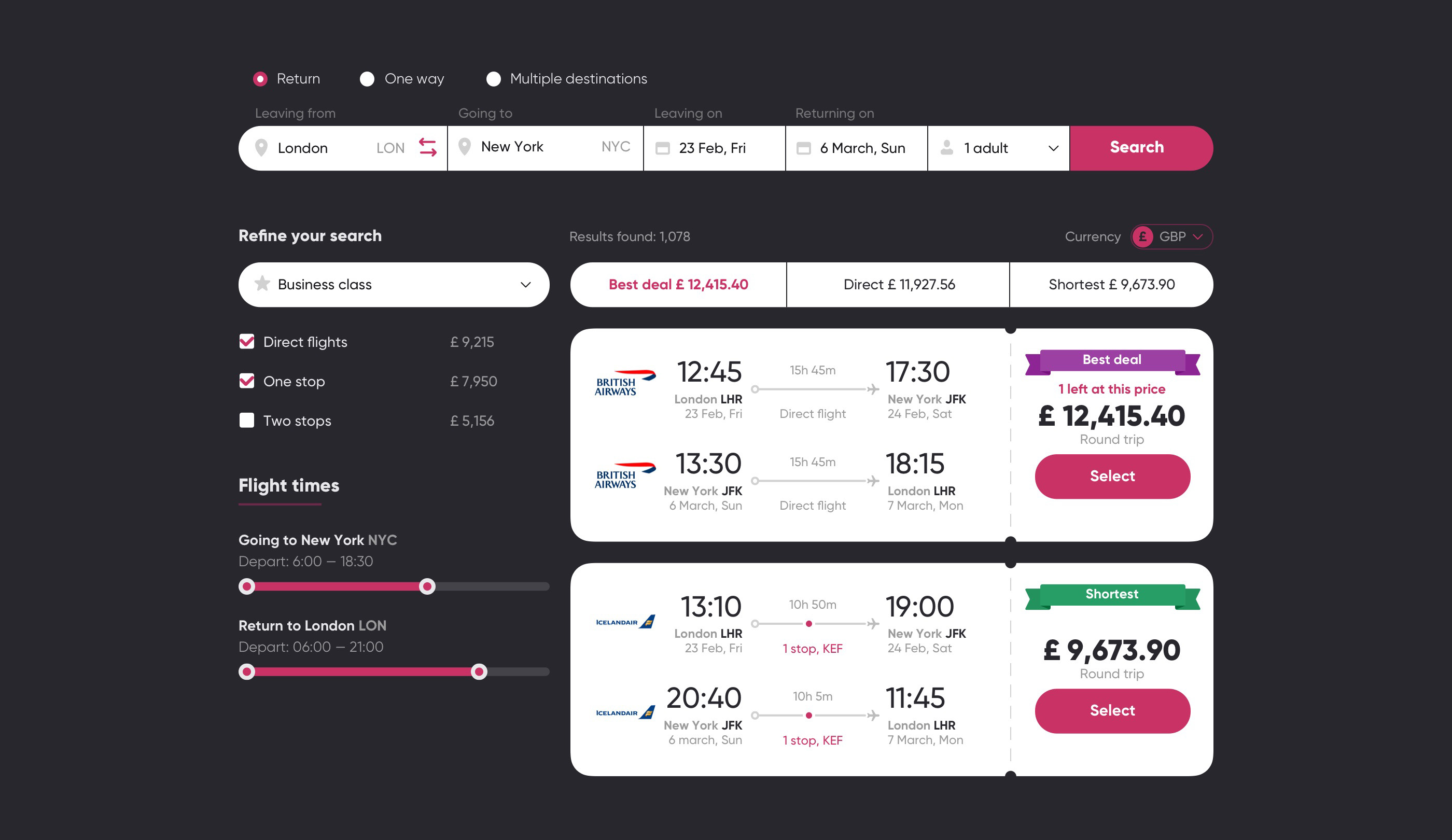Image resolution: width=1452 pixels, height=840 pixels.
Task: Select the British Airways best deal flight
Action: (x=1111, y=476)
